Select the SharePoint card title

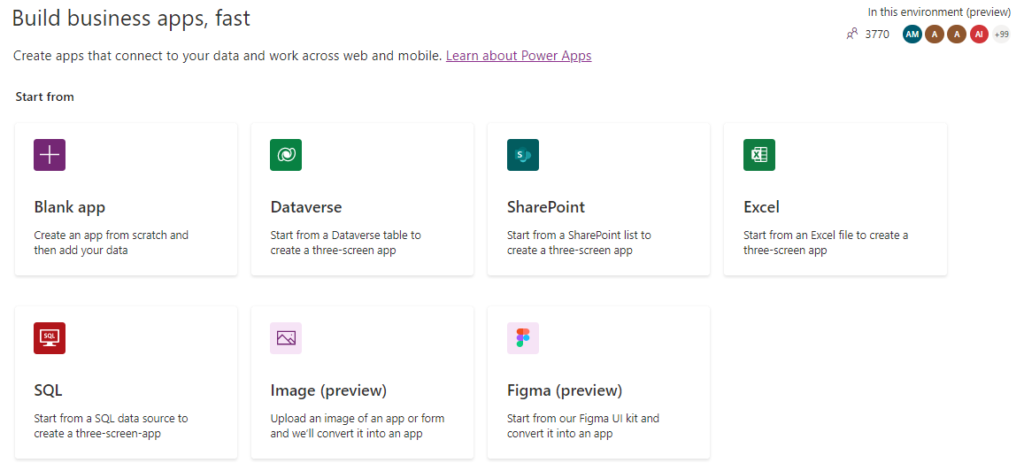546,208
